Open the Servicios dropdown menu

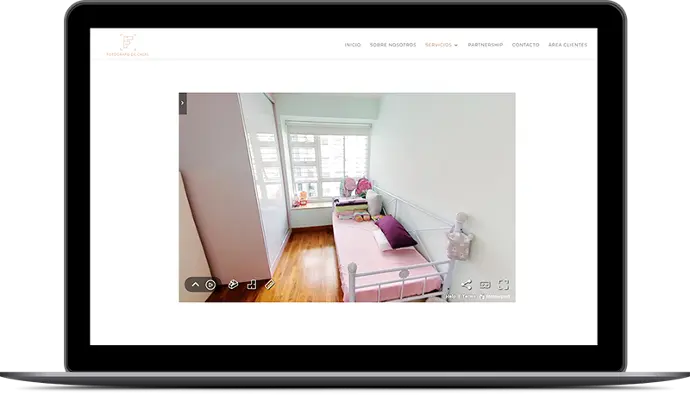[x=441, y=45]
